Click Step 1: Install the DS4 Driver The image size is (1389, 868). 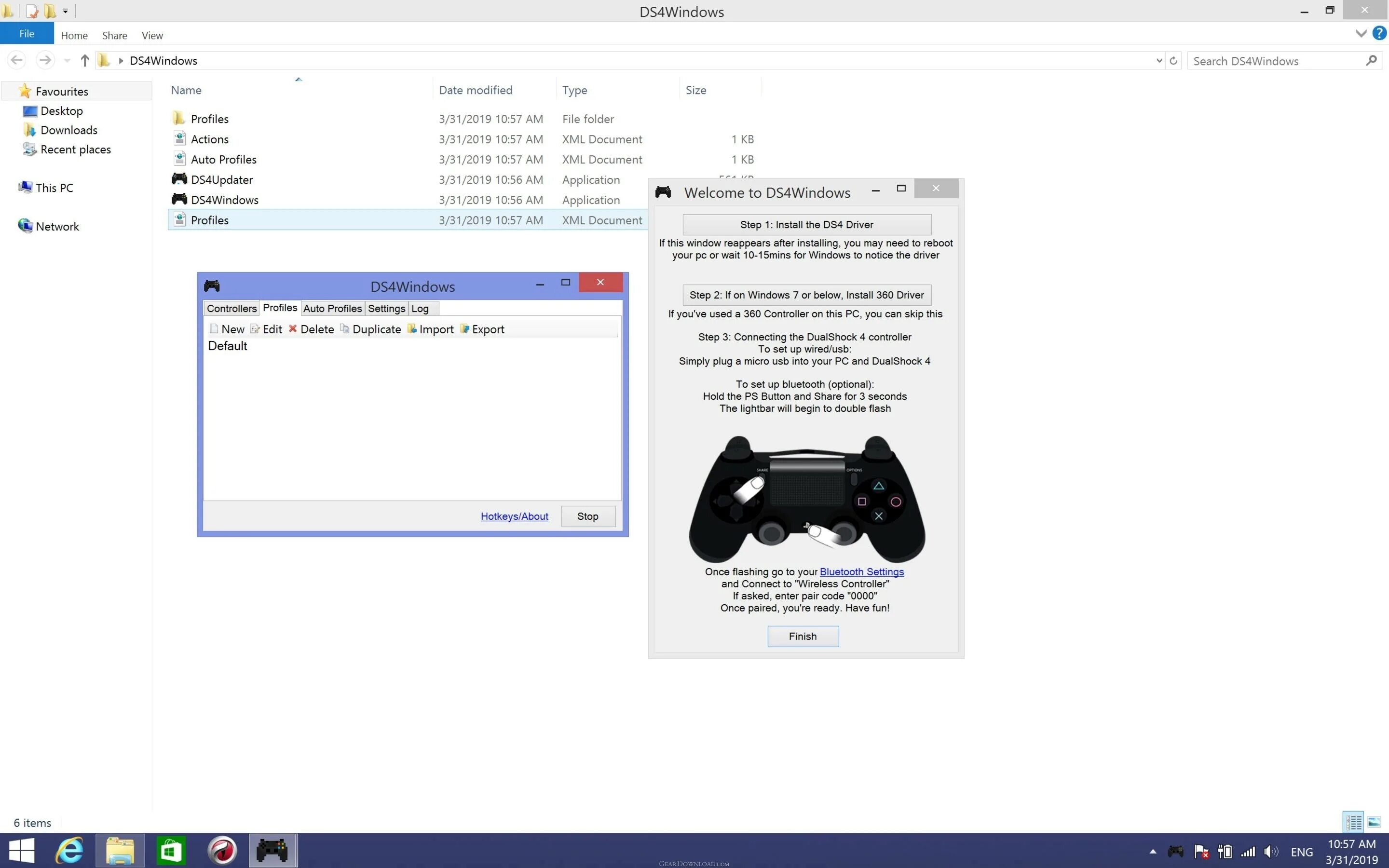tap(806, 224)
